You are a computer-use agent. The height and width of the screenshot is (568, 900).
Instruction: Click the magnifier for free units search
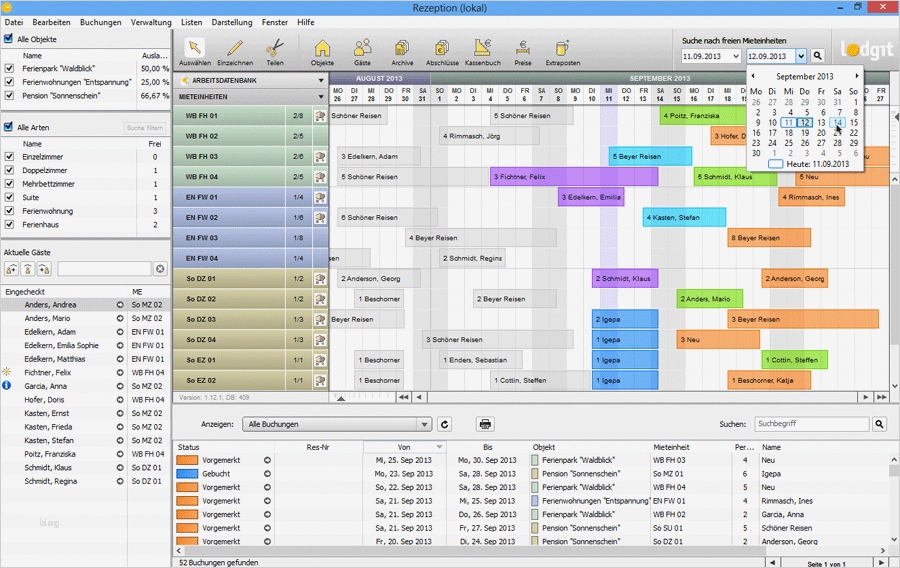pyautogui.click(x=818, y=56)
